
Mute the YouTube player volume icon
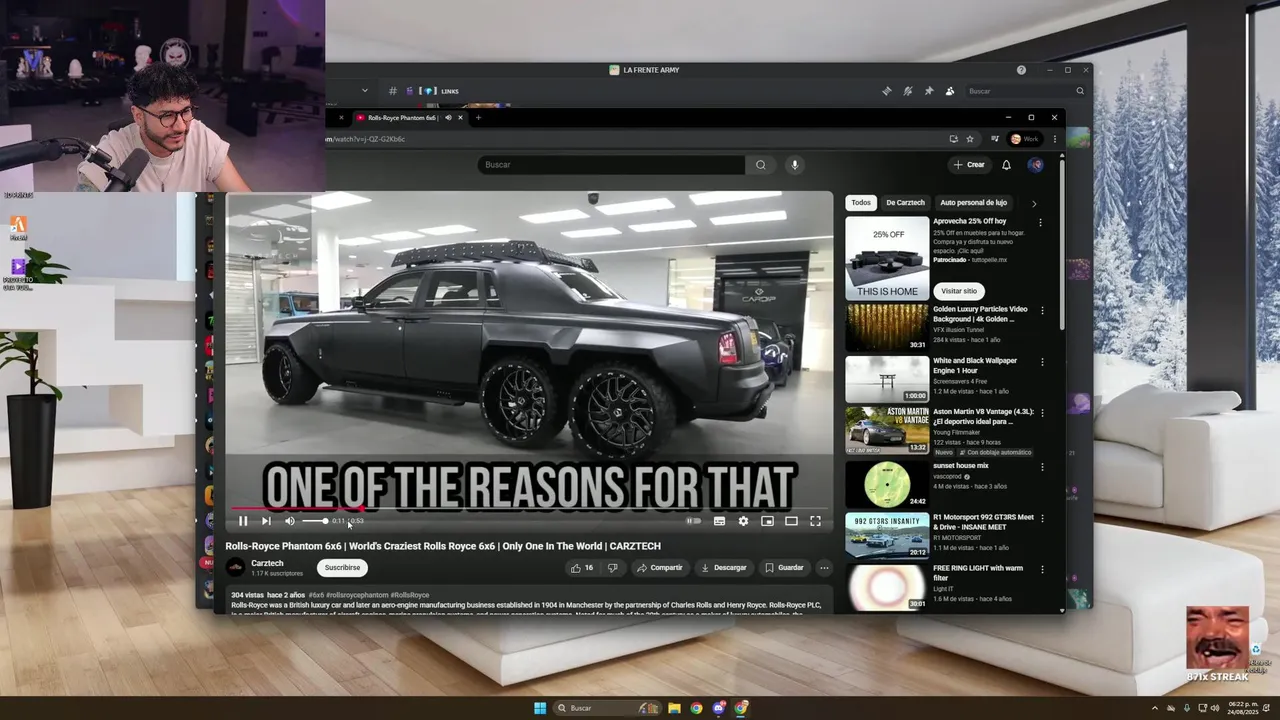pyautogui.click(x=290, y=521)
